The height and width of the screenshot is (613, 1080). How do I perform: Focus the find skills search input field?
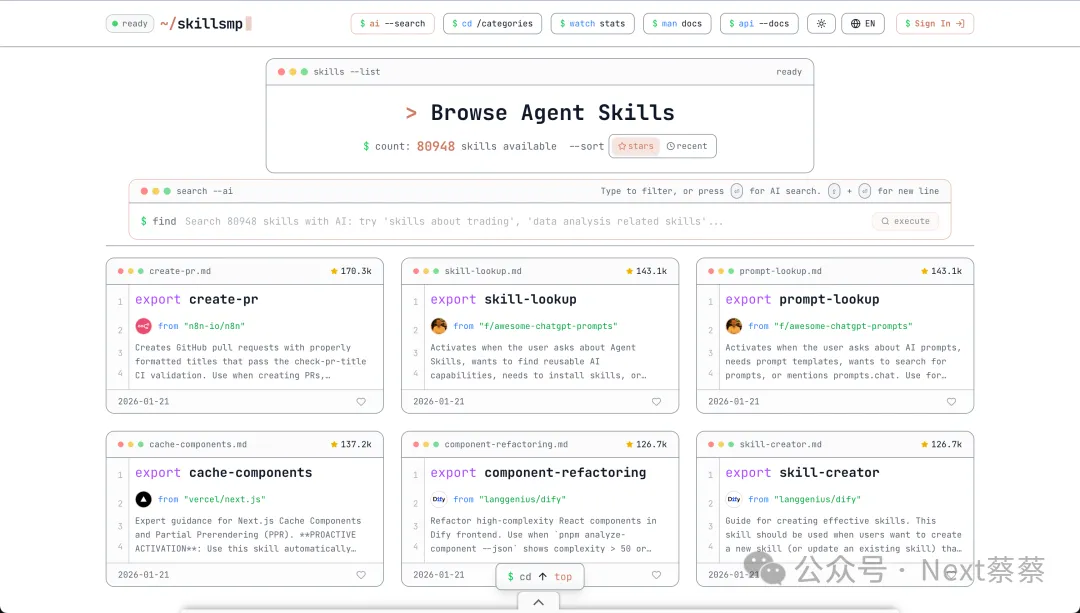[500, 221]
